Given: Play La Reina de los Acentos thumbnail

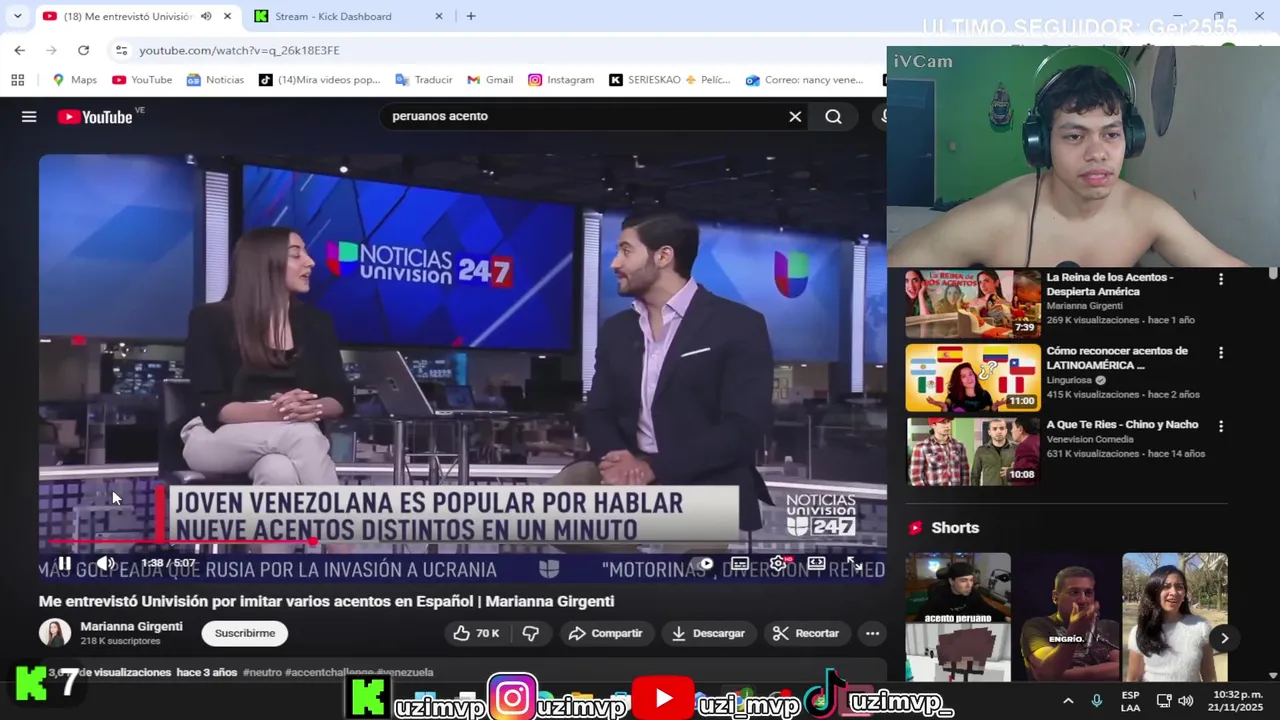Looking at the screenshot, I should point(973,304).
